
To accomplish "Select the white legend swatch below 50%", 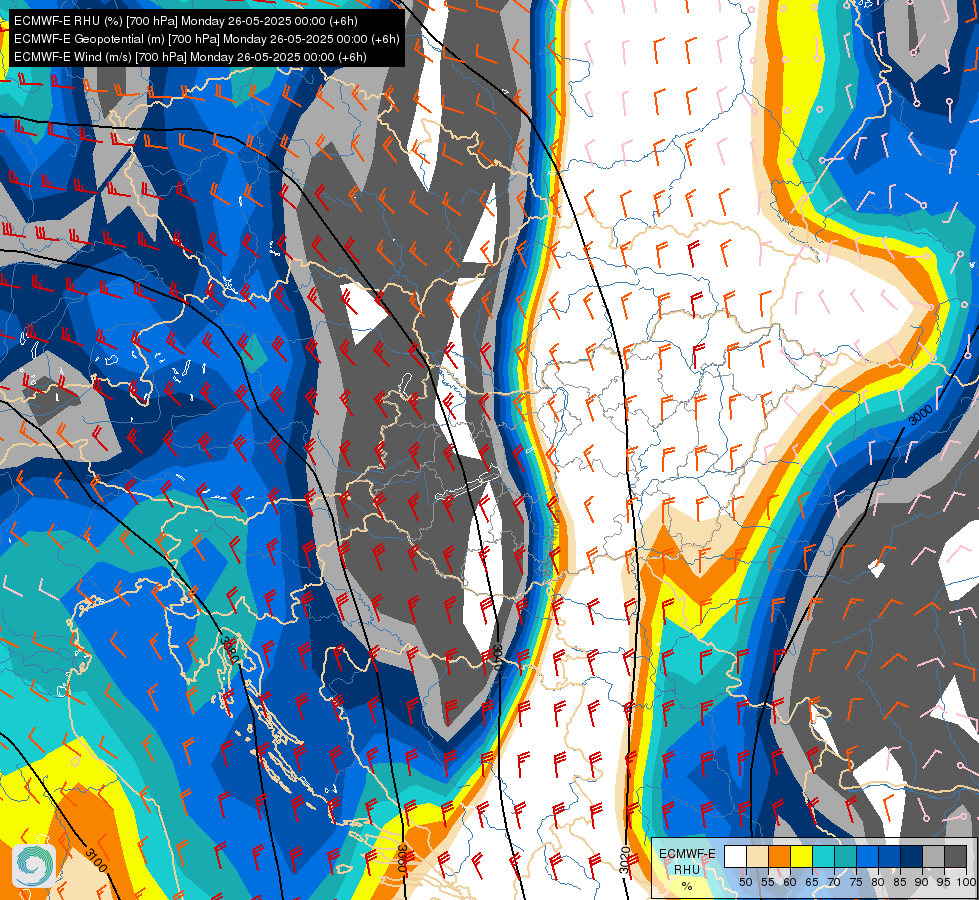I will click(735, 856).
